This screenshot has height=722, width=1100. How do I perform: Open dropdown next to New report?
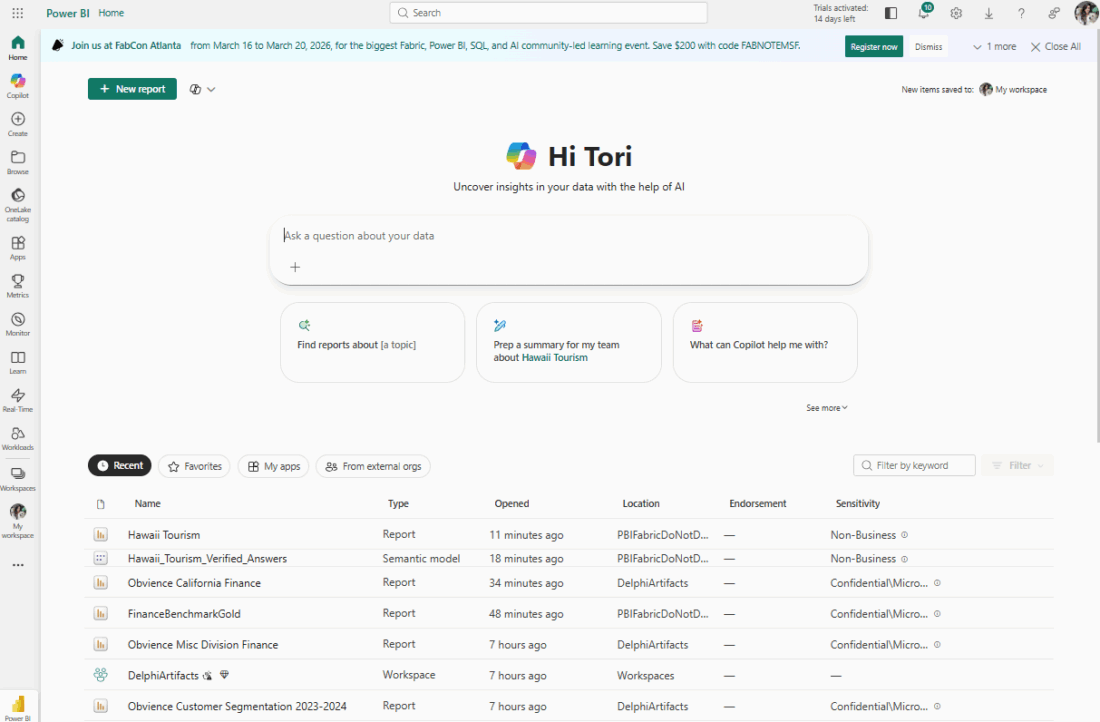tap(202, 89)
